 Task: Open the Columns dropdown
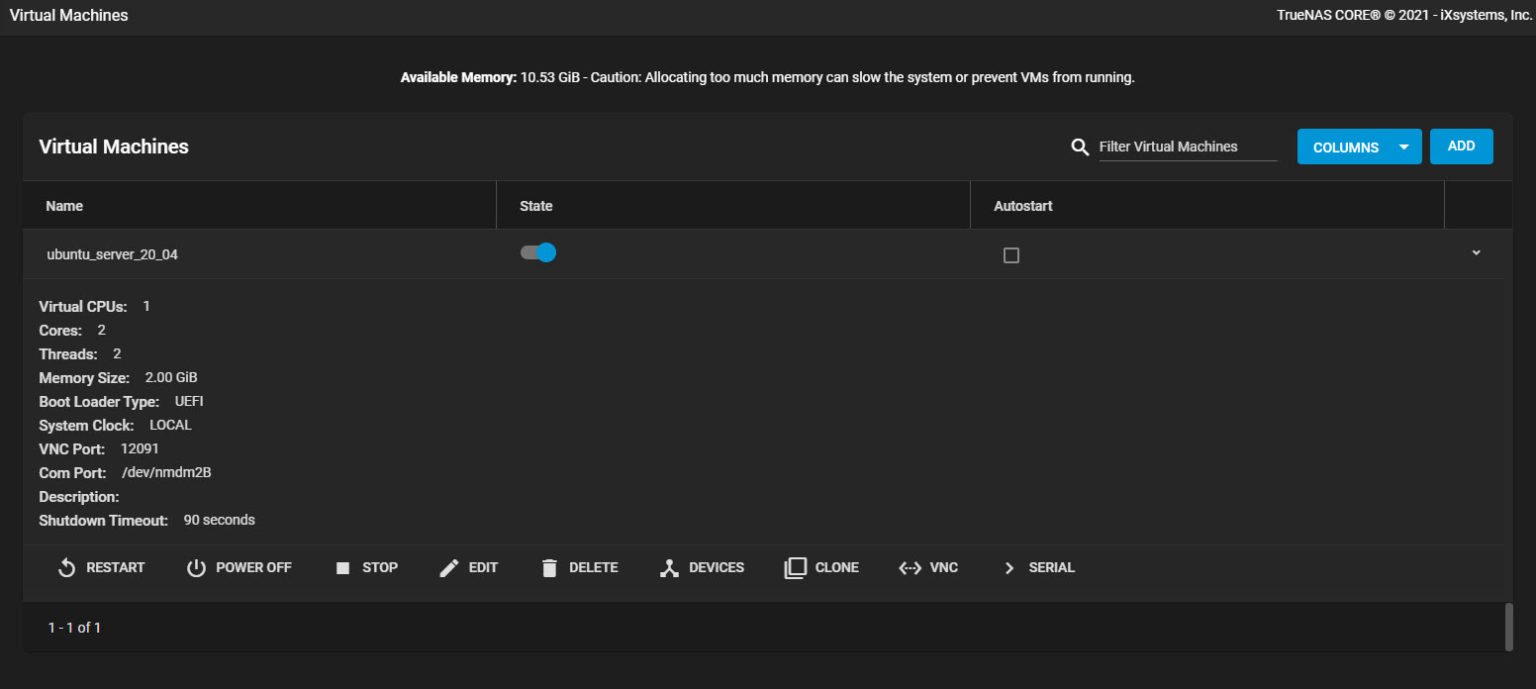[1359, 146]
